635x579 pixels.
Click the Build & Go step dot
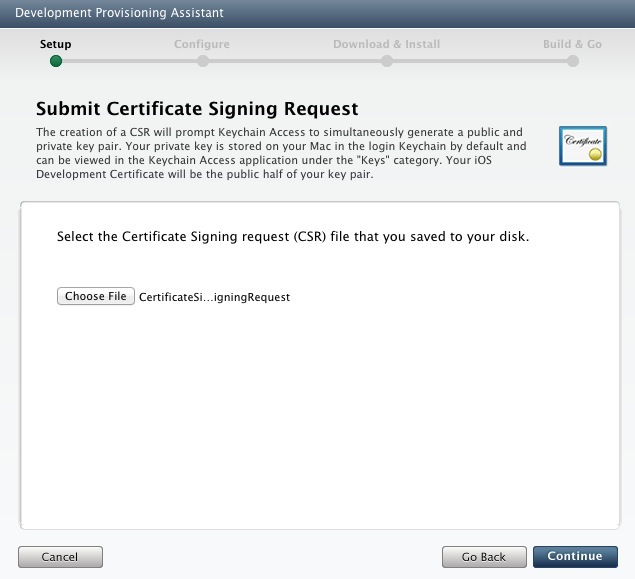[573, 61]
